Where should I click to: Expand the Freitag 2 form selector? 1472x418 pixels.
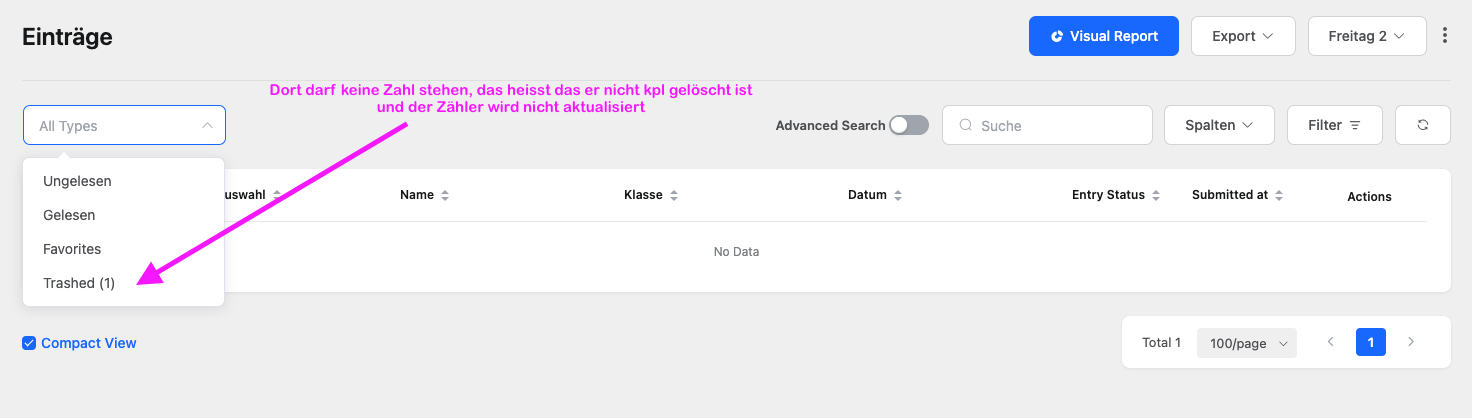(x=1367, y=36)
